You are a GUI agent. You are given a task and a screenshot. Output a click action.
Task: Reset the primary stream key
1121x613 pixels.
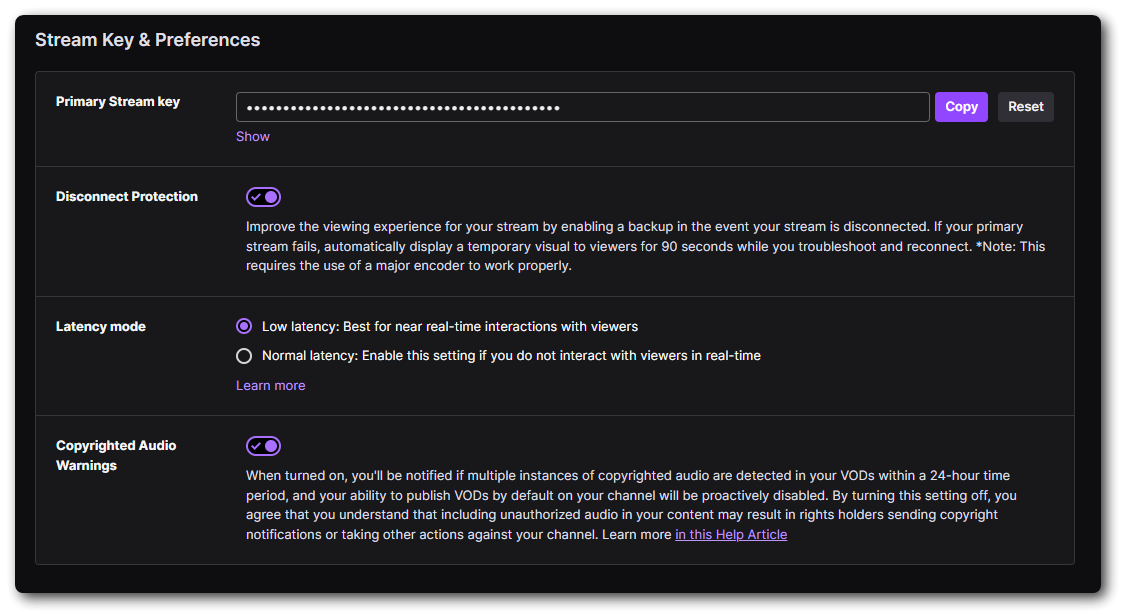pyautogui.click(x=1025, y=106)
